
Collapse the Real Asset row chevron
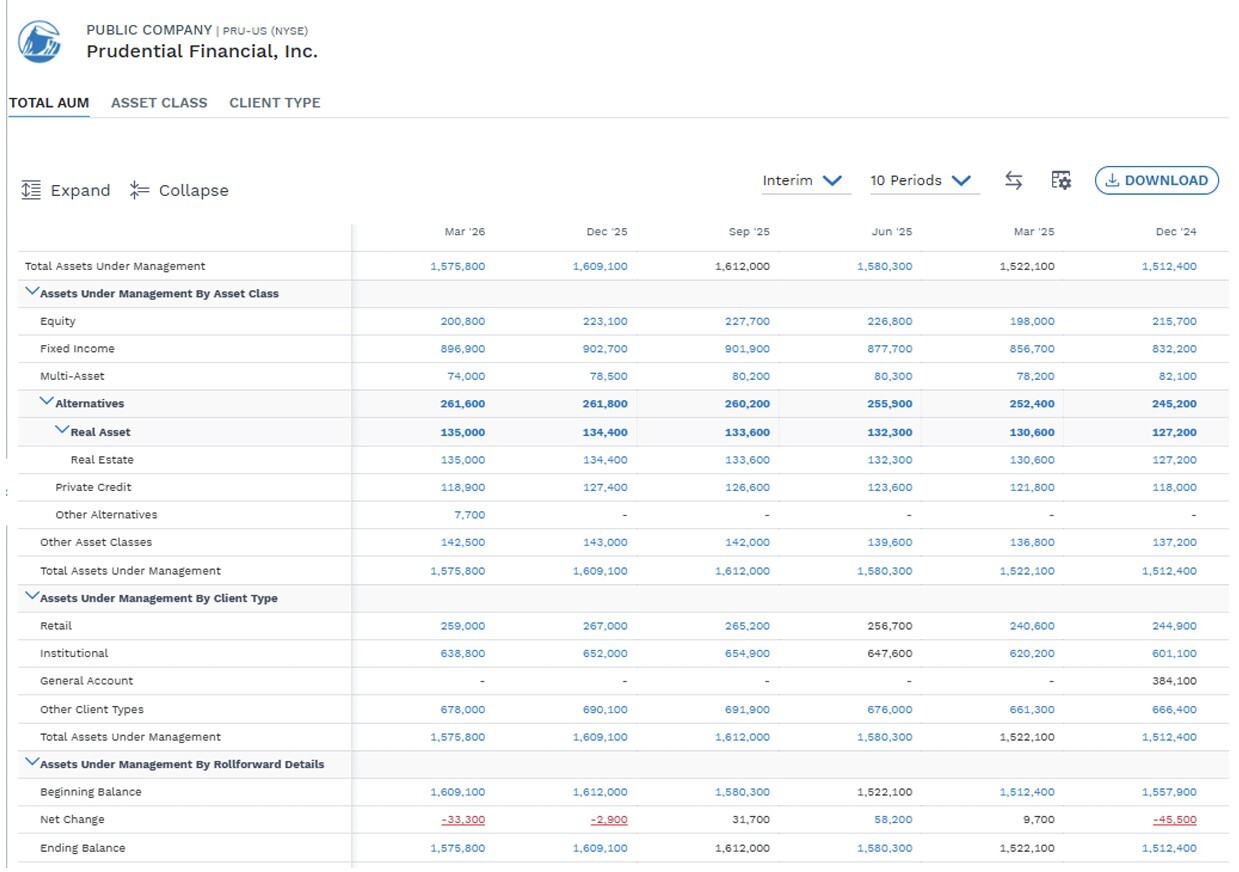point(62,431)
